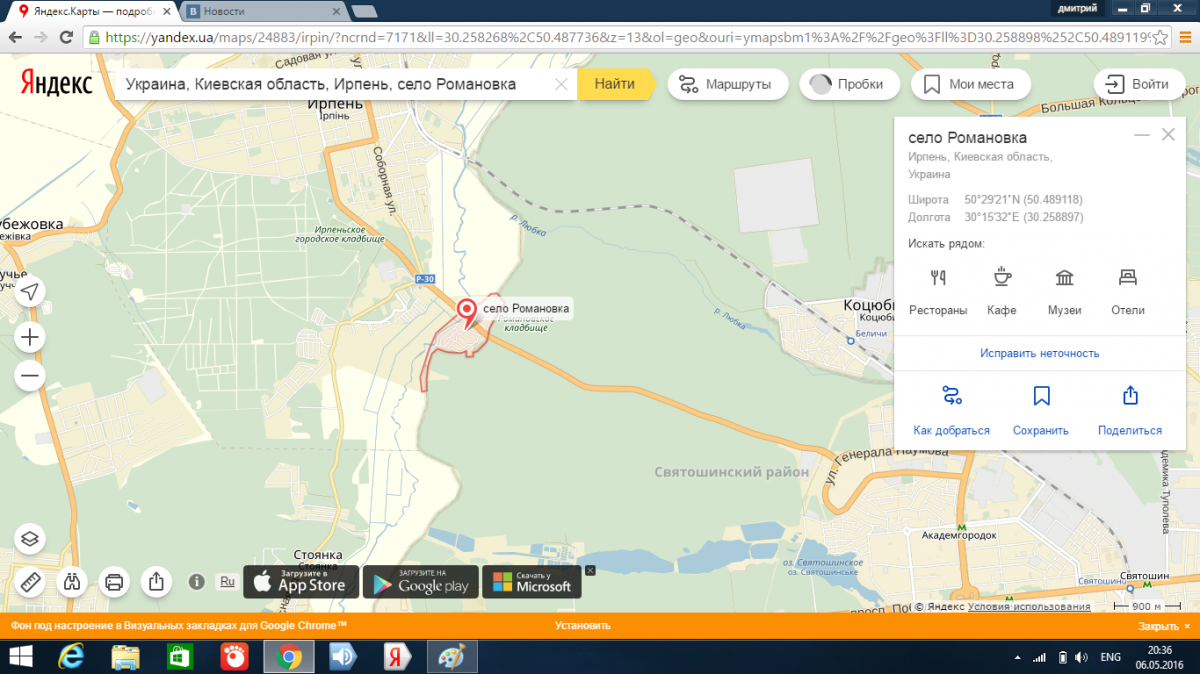
Task: Click the Yandex logo
Action: 56,84
